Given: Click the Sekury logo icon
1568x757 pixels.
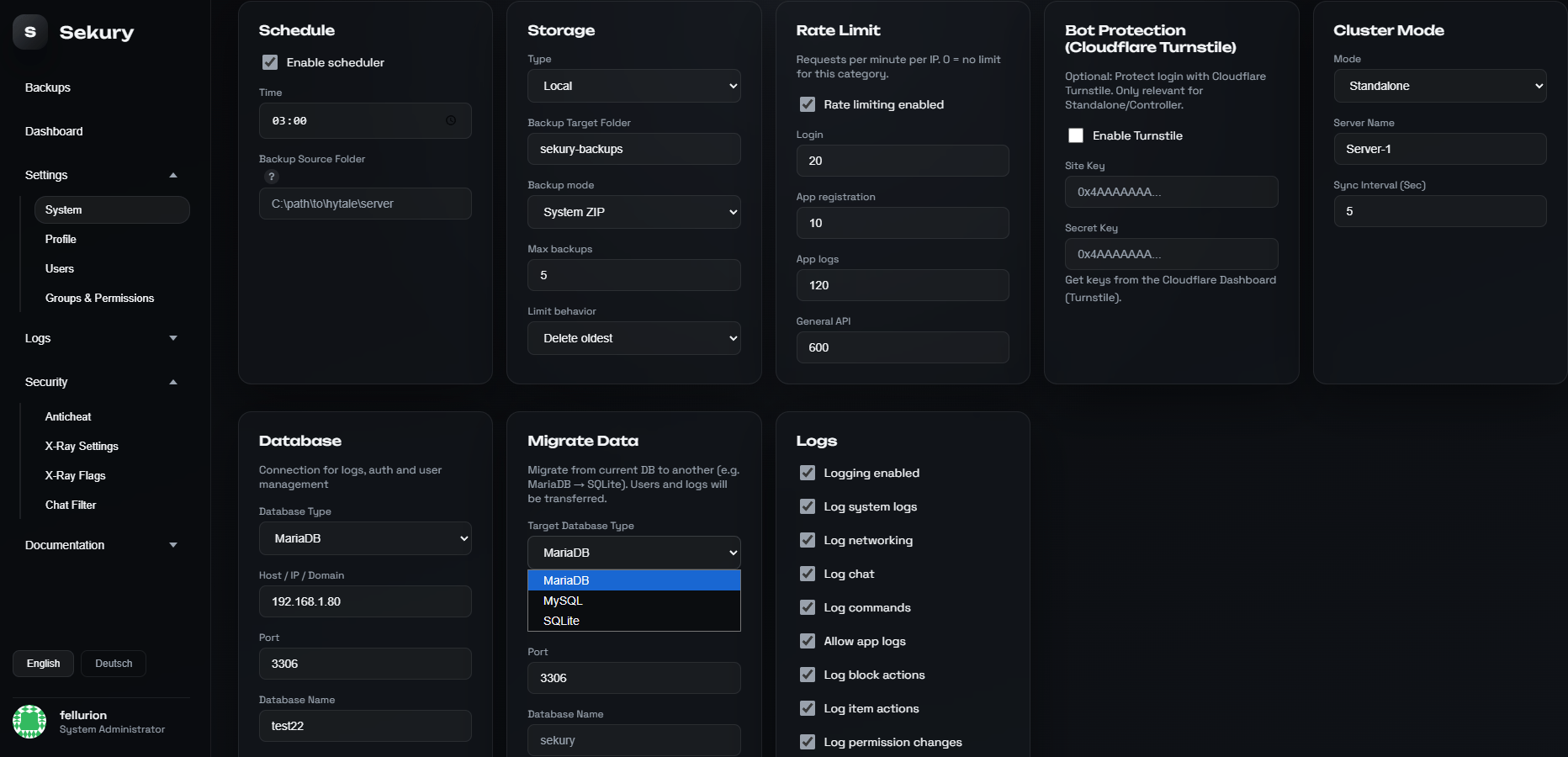Looking at the screenshot, I should 30,32.
